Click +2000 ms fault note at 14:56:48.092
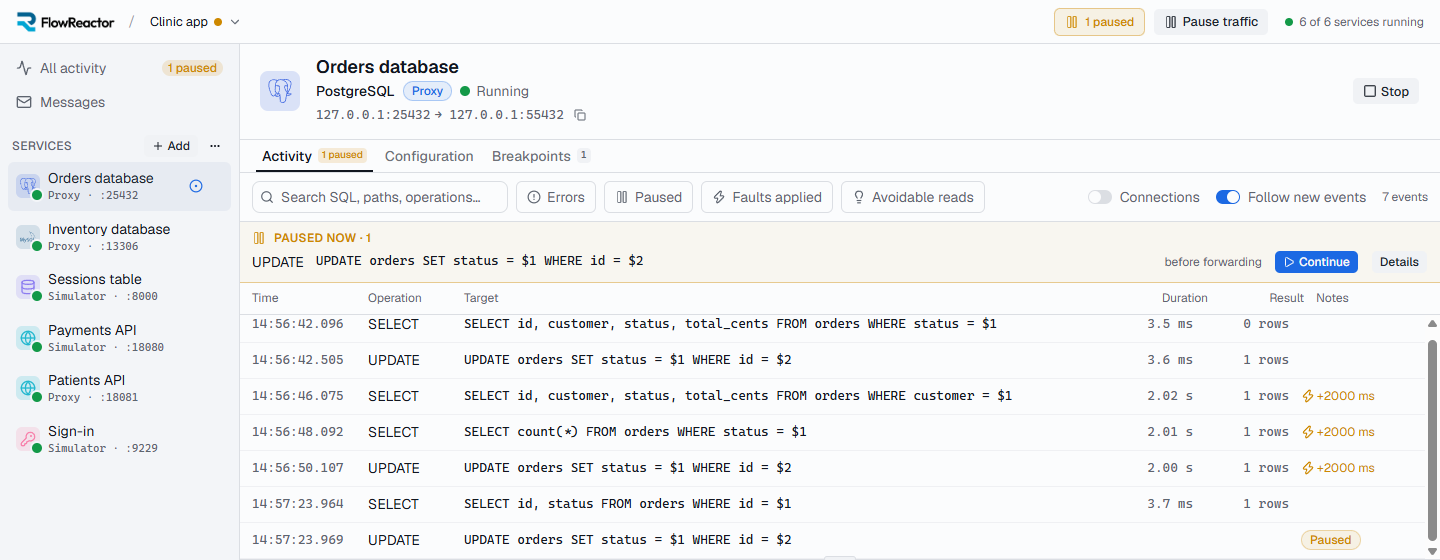Screen dimensions: 1440x560 pos(1338,432)
